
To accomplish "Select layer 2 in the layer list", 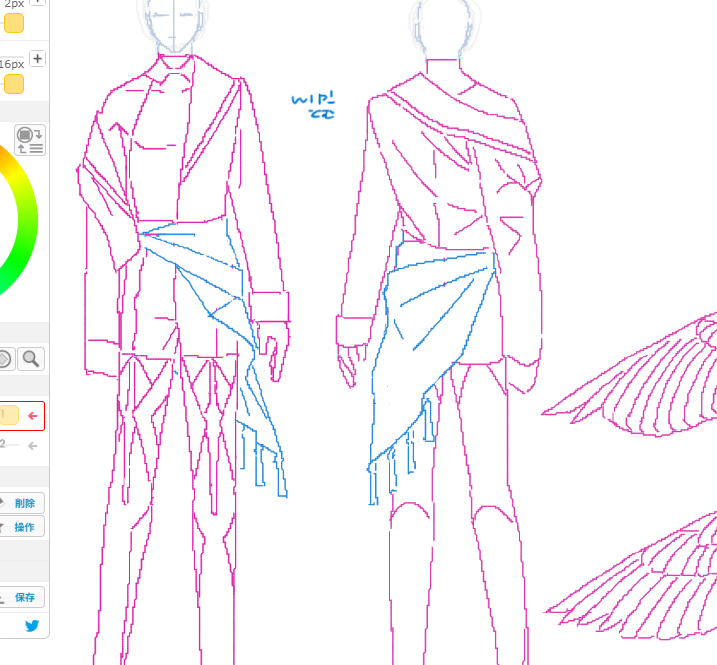I will pyautogui.click(x=10, y=446).
